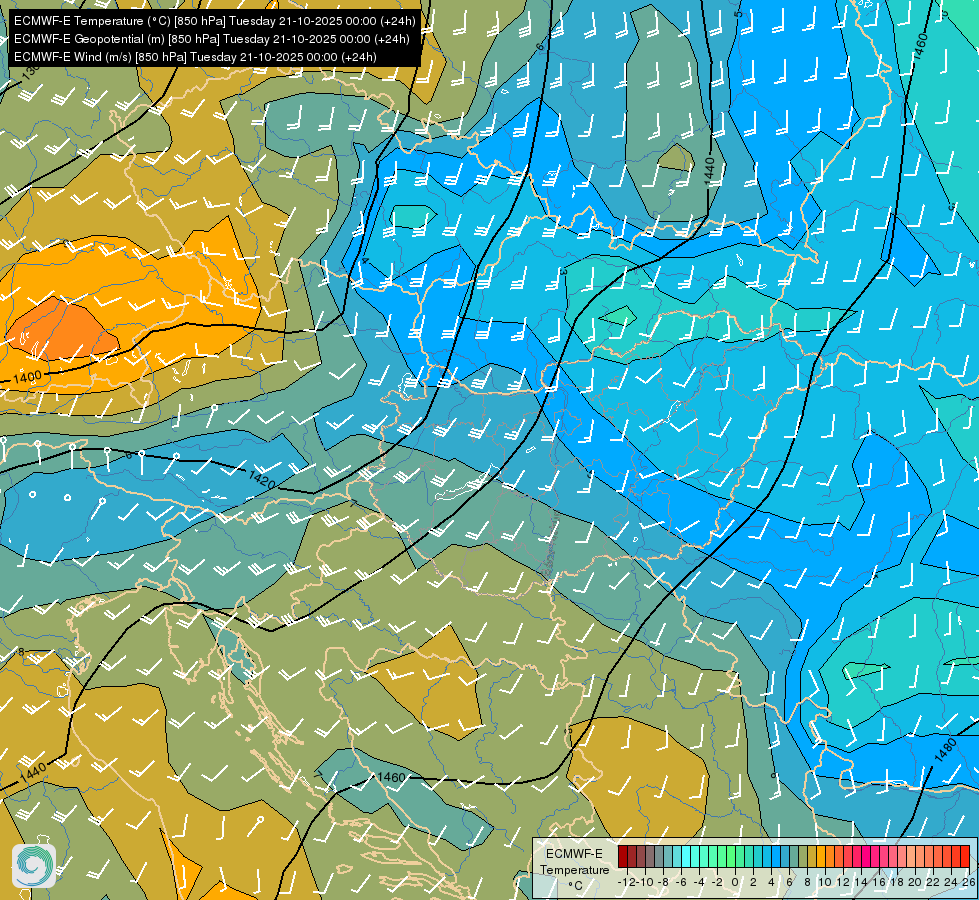Click the '°C' unit in legend
Viewport: 979px width, 900px height.
[576, 886]
